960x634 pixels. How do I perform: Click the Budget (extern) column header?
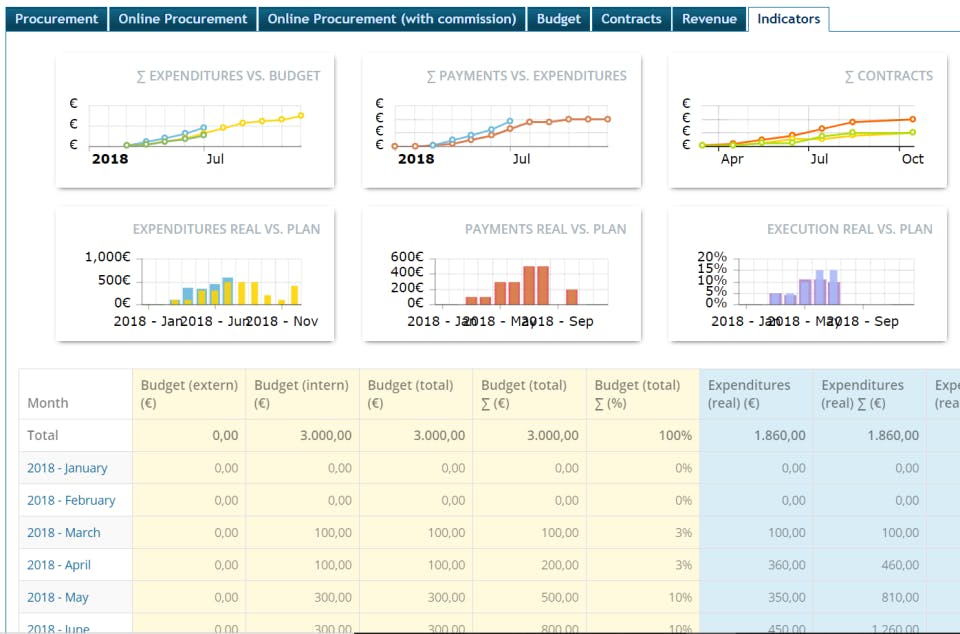pos(189,394)
